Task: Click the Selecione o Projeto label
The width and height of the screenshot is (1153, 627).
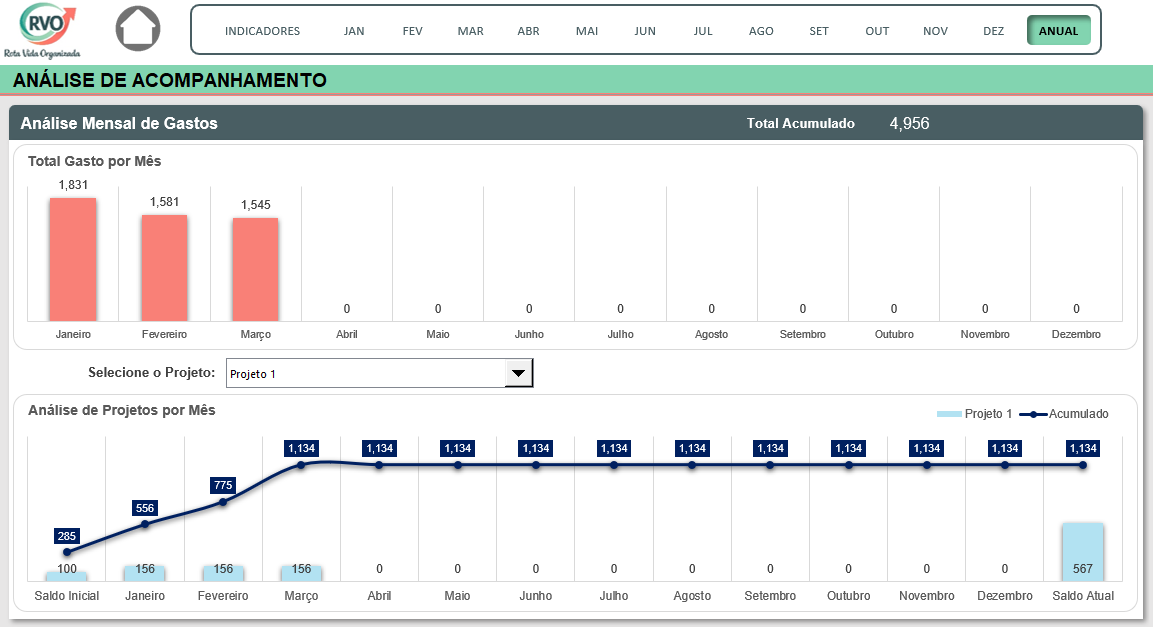Action: (x=151, y=373)
